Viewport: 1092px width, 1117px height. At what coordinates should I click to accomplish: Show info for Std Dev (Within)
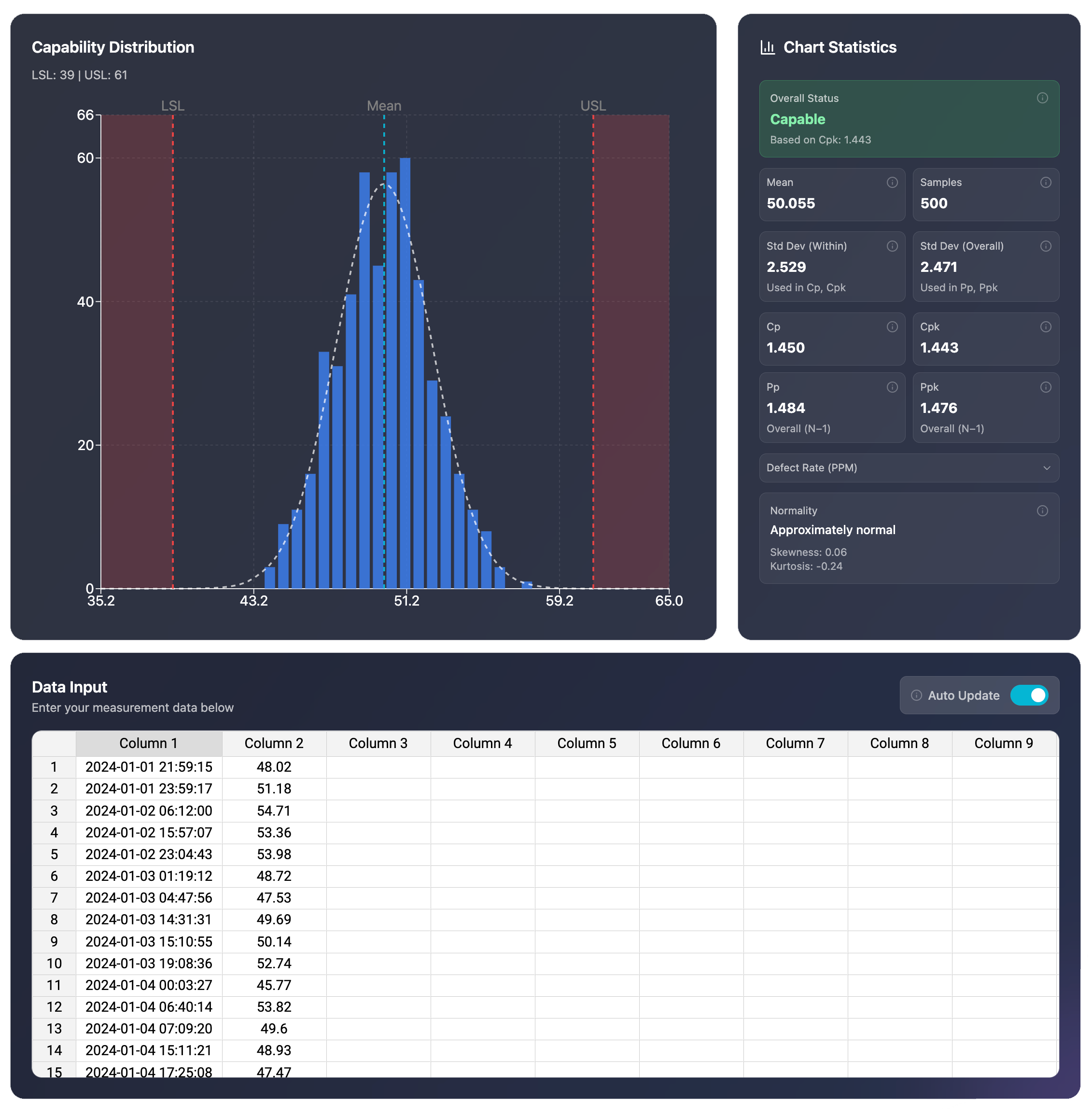click(x=892, y=246)
